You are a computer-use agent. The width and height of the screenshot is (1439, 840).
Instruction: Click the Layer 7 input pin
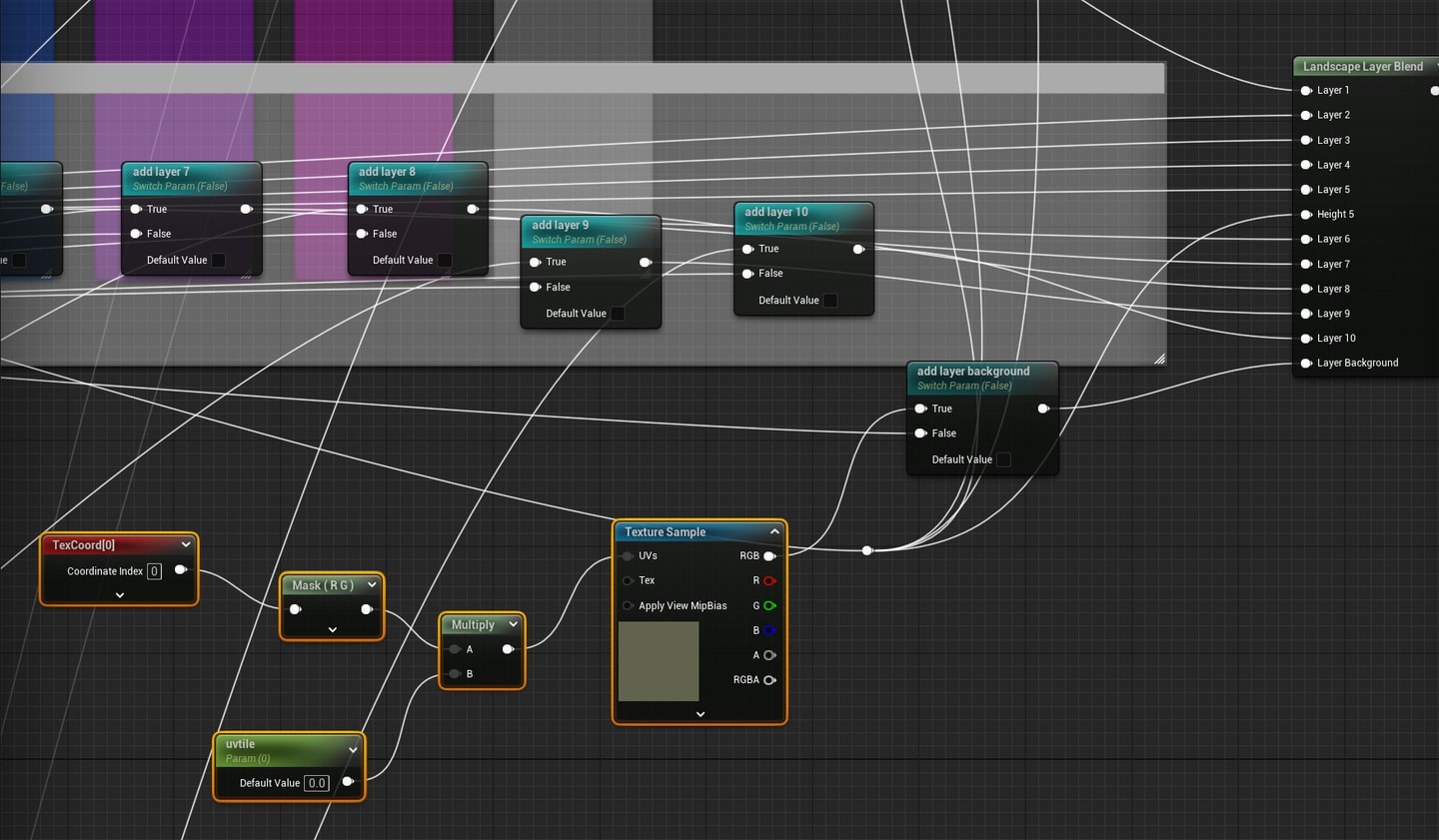point(1306,265)
